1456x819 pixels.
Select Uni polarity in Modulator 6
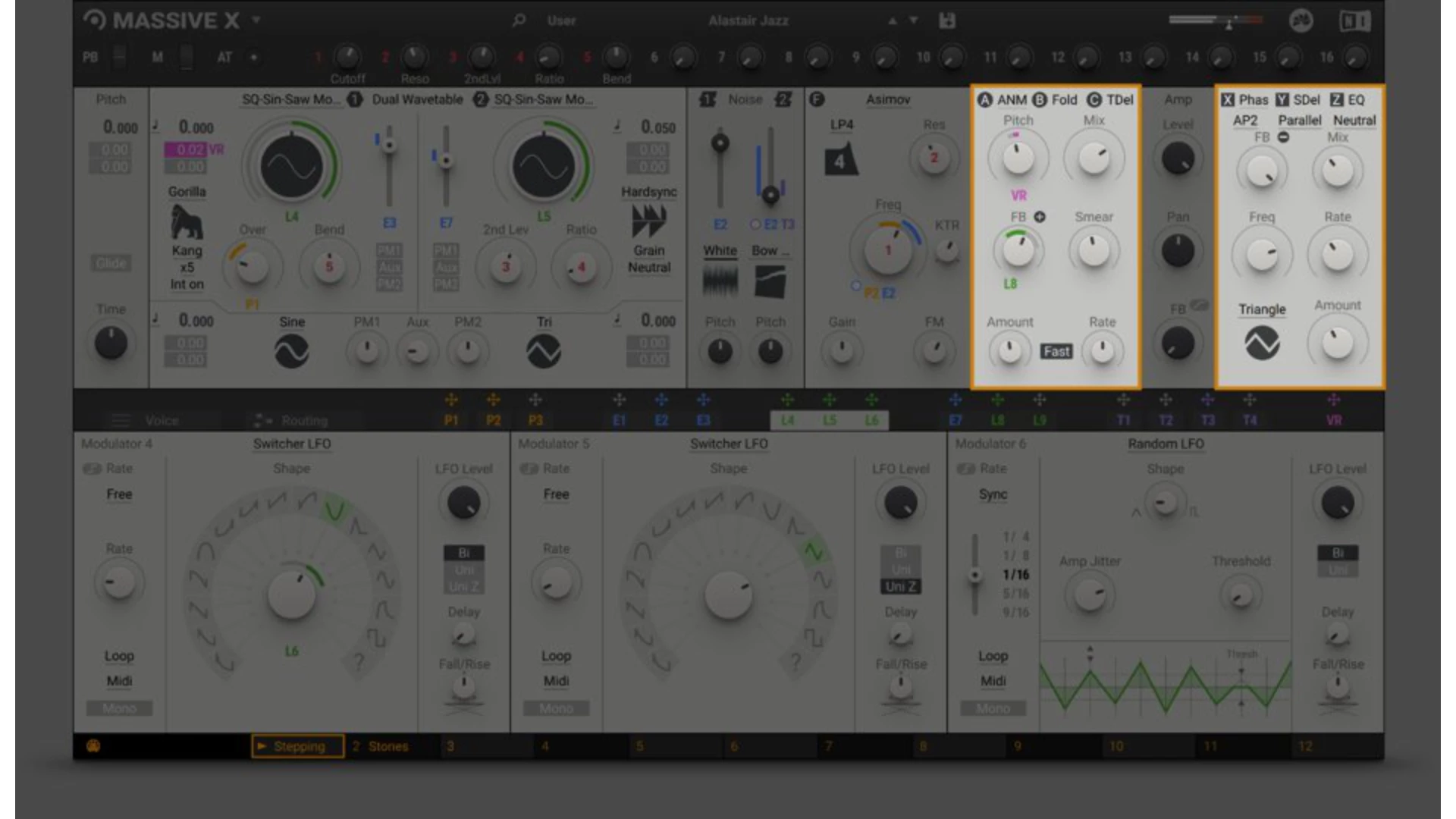coord(1338,570)
